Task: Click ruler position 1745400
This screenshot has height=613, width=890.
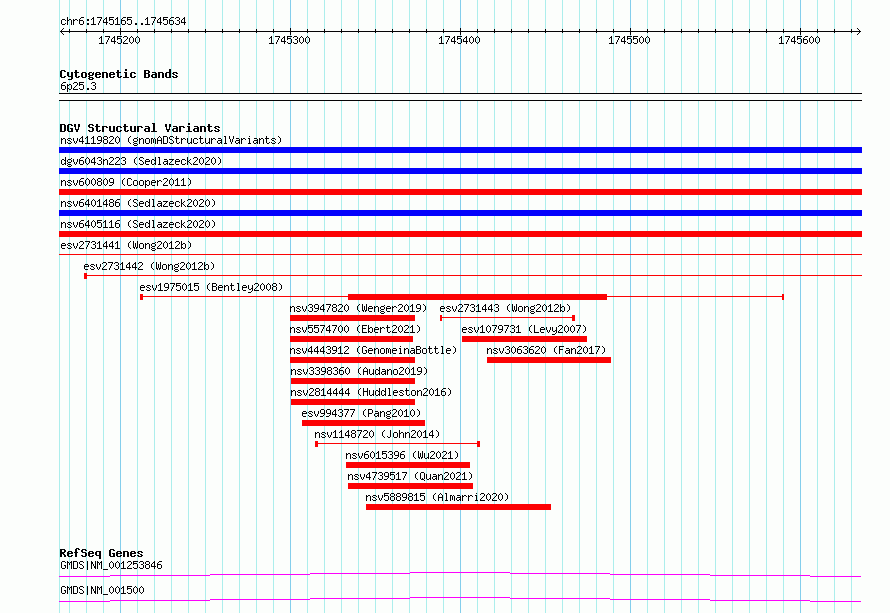Action: (459, 40)
